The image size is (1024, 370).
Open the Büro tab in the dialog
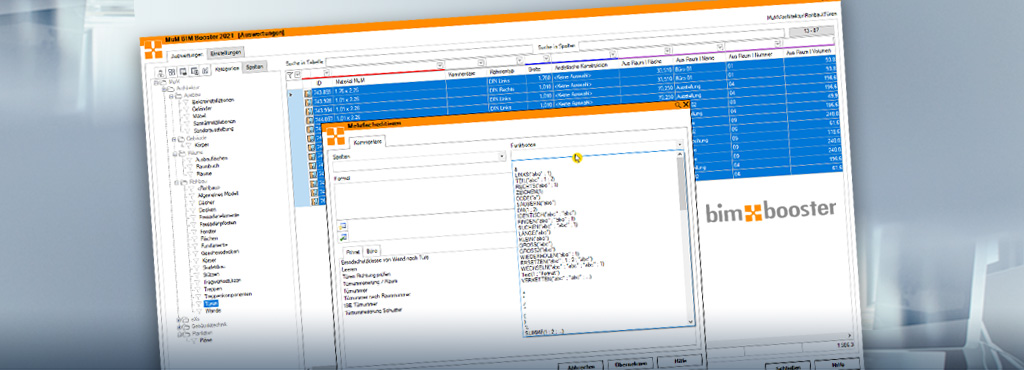(x=372, y=251)
